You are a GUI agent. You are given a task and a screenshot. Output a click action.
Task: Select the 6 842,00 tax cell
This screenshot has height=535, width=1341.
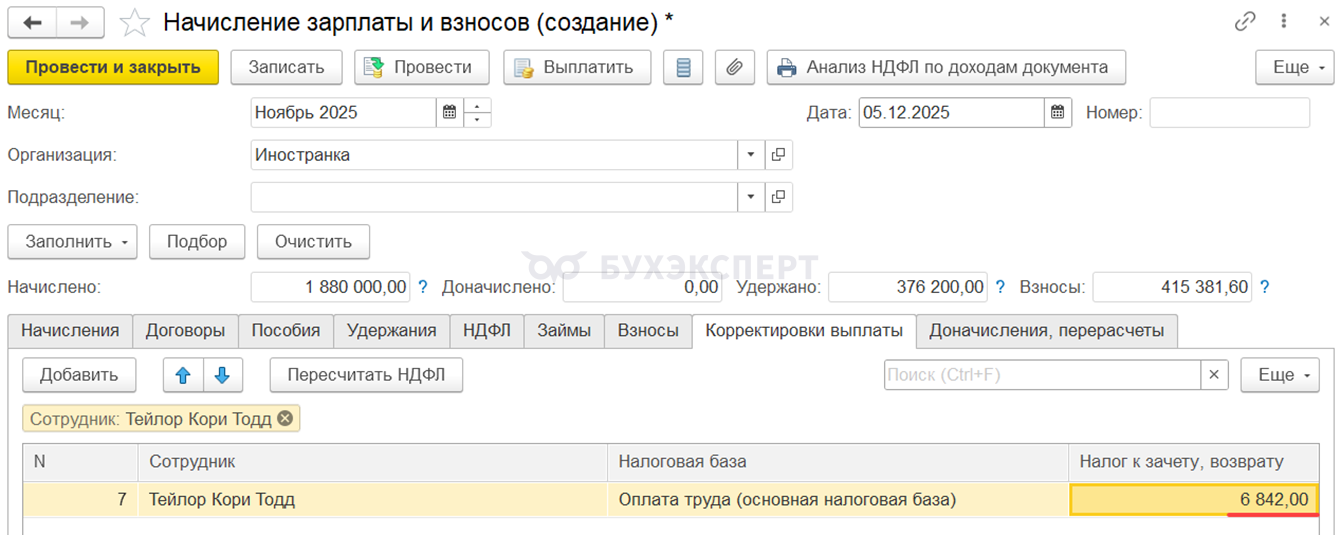point(1194,500)
